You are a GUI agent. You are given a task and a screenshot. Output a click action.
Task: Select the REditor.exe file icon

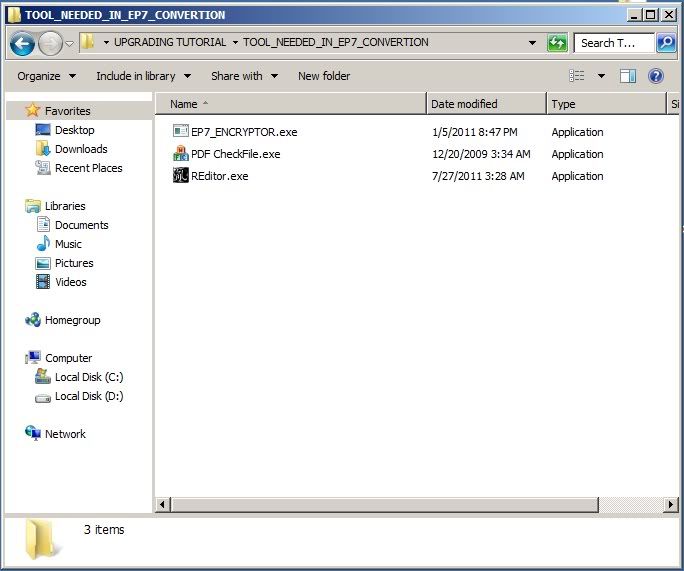pyautogui.click(x=180, y=176)
